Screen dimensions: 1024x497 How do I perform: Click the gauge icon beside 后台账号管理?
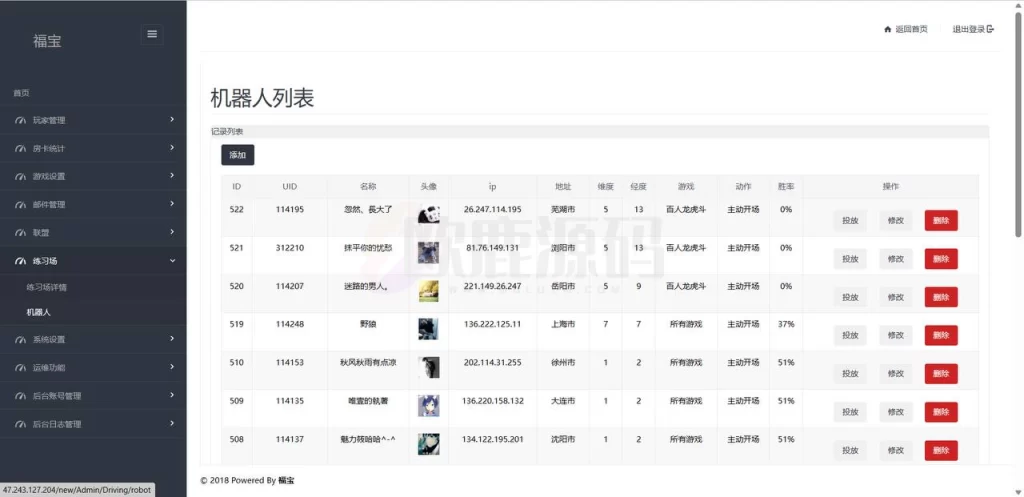[20, 396]
